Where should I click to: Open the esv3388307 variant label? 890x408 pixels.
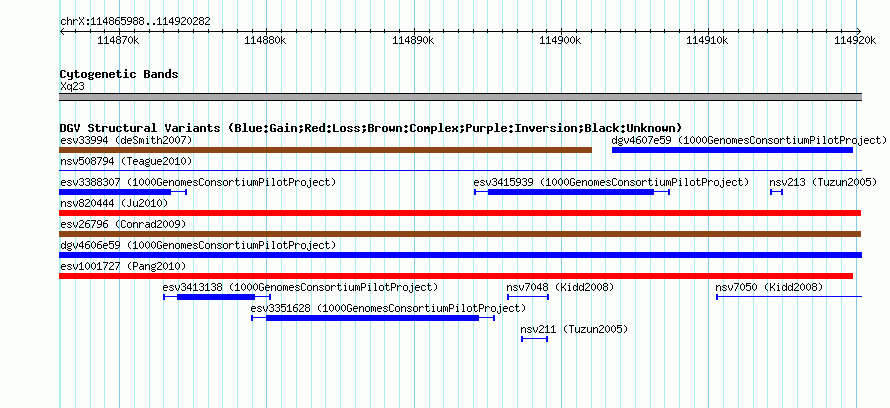tap(198, 182)
